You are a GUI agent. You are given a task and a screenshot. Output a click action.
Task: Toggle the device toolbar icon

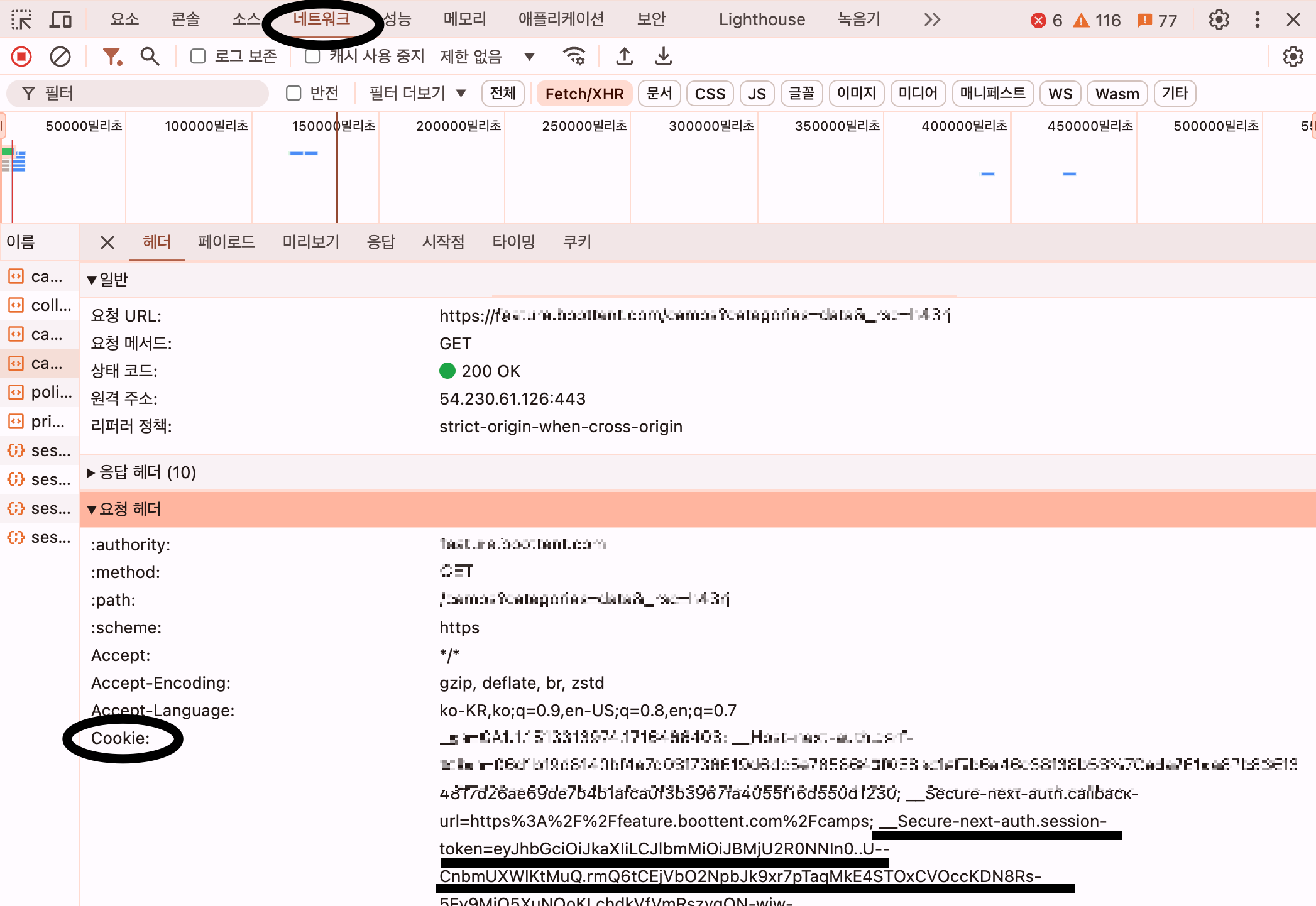(x=60, y=20)
